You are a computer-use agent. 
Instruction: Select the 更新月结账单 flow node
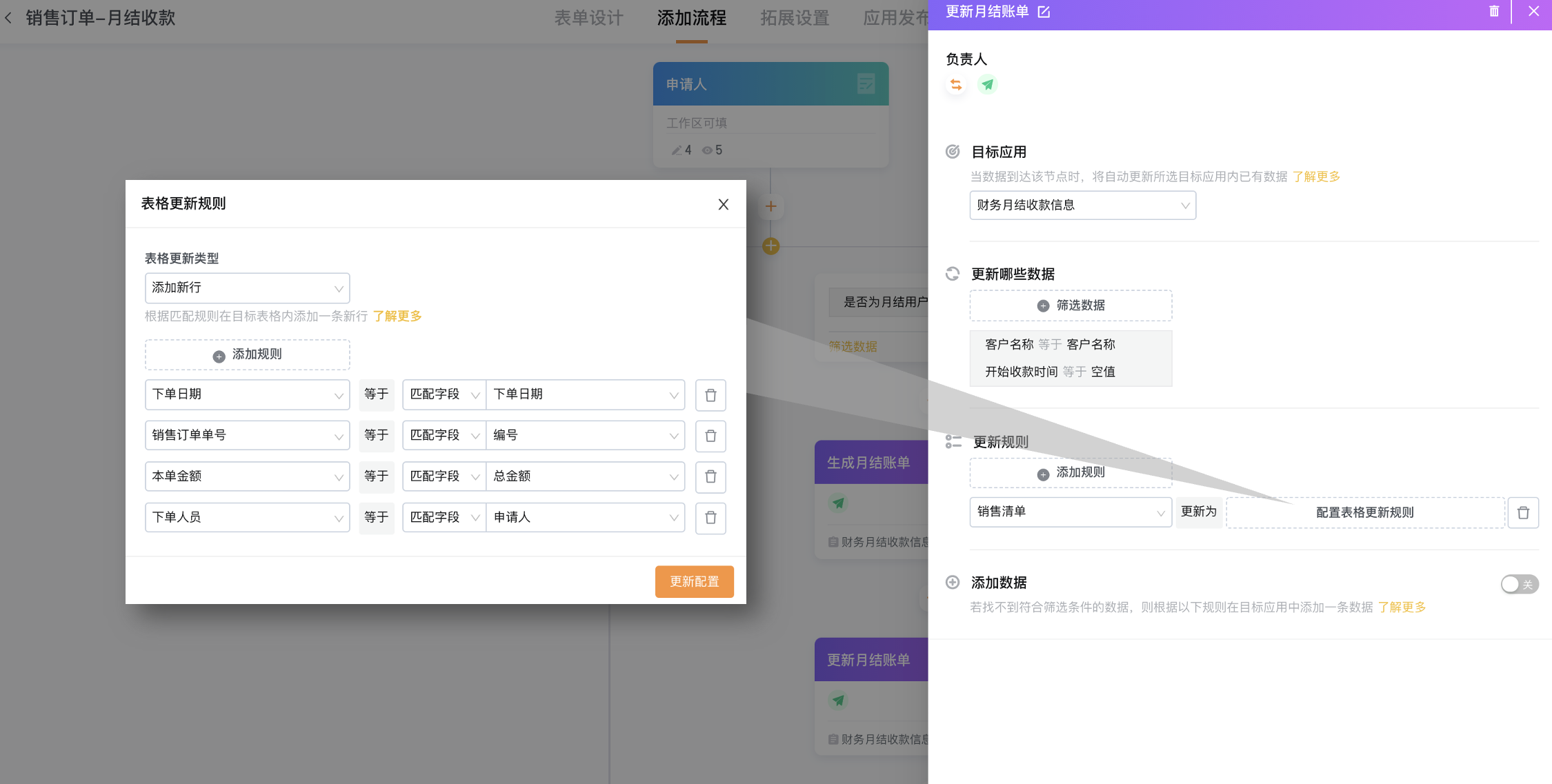pos(871,698)
